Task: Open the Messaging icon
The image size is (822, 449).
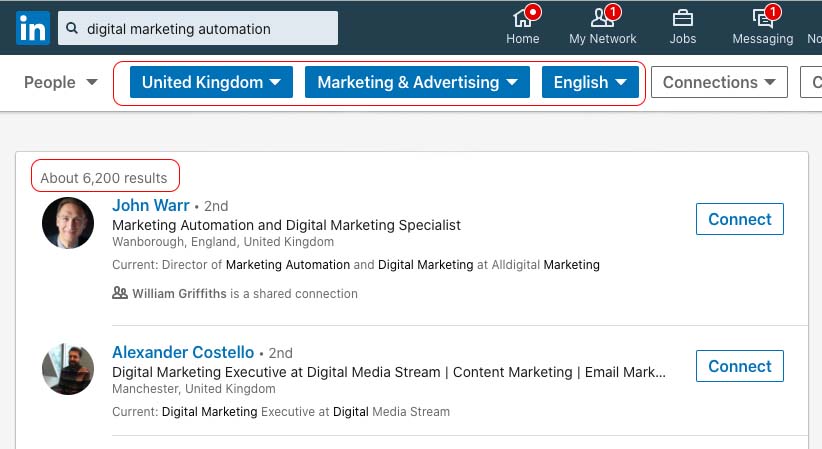Action: click(x=763, y=18)
